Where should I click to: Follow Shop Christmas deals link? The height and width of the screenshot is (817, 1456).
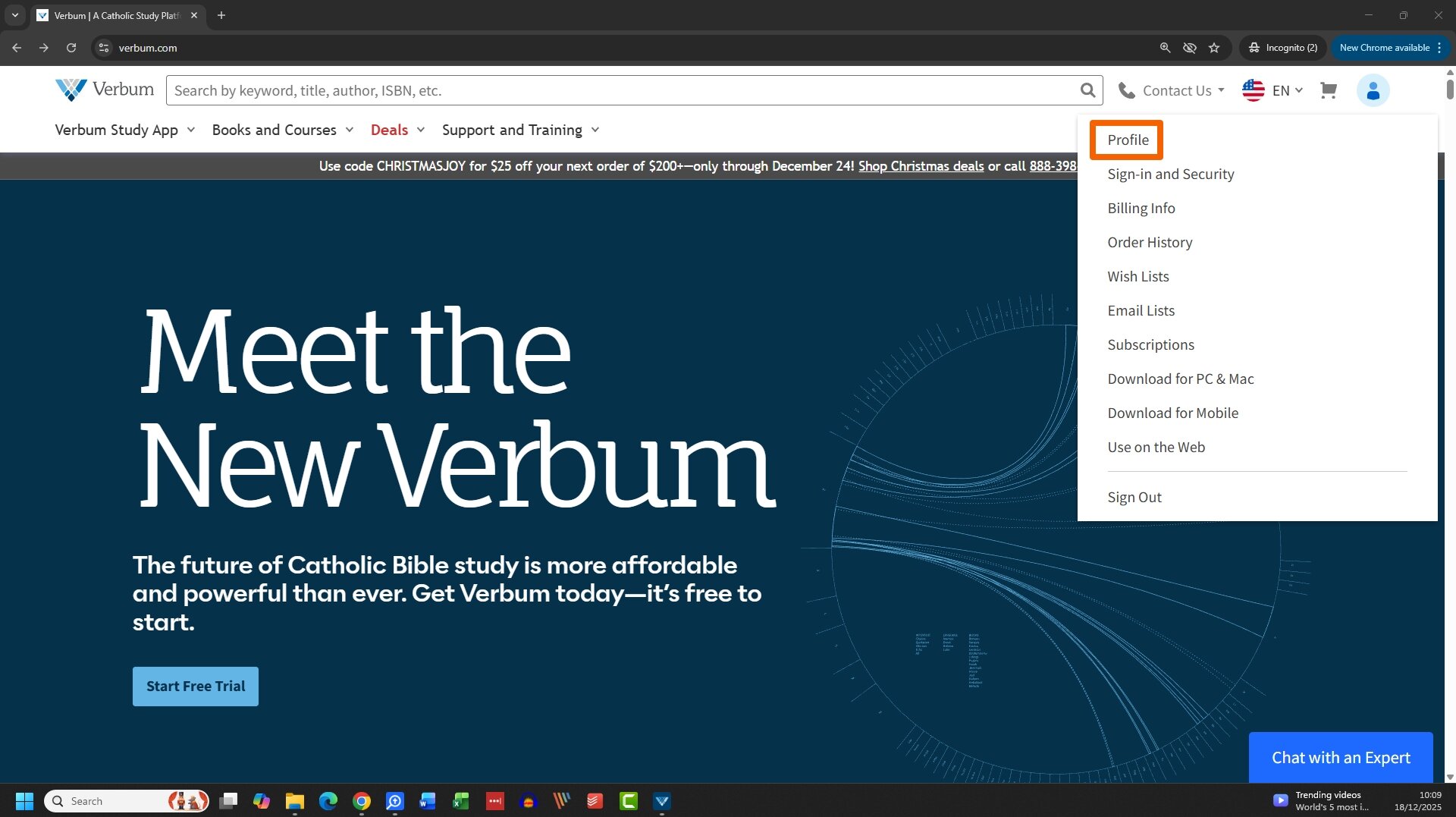coord(921,166)
